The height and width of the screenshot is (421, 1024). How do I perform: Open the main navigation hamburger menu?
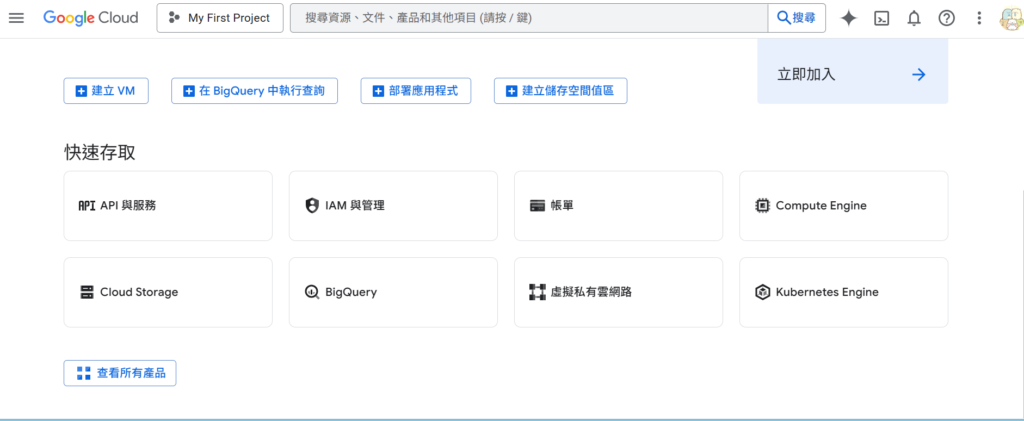[16, 18]
